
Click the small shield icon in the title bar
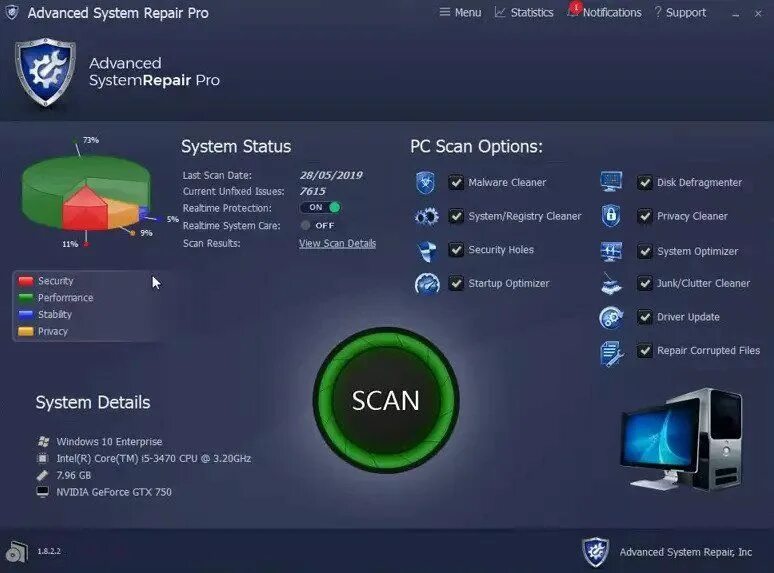click(x=12, y=12)
